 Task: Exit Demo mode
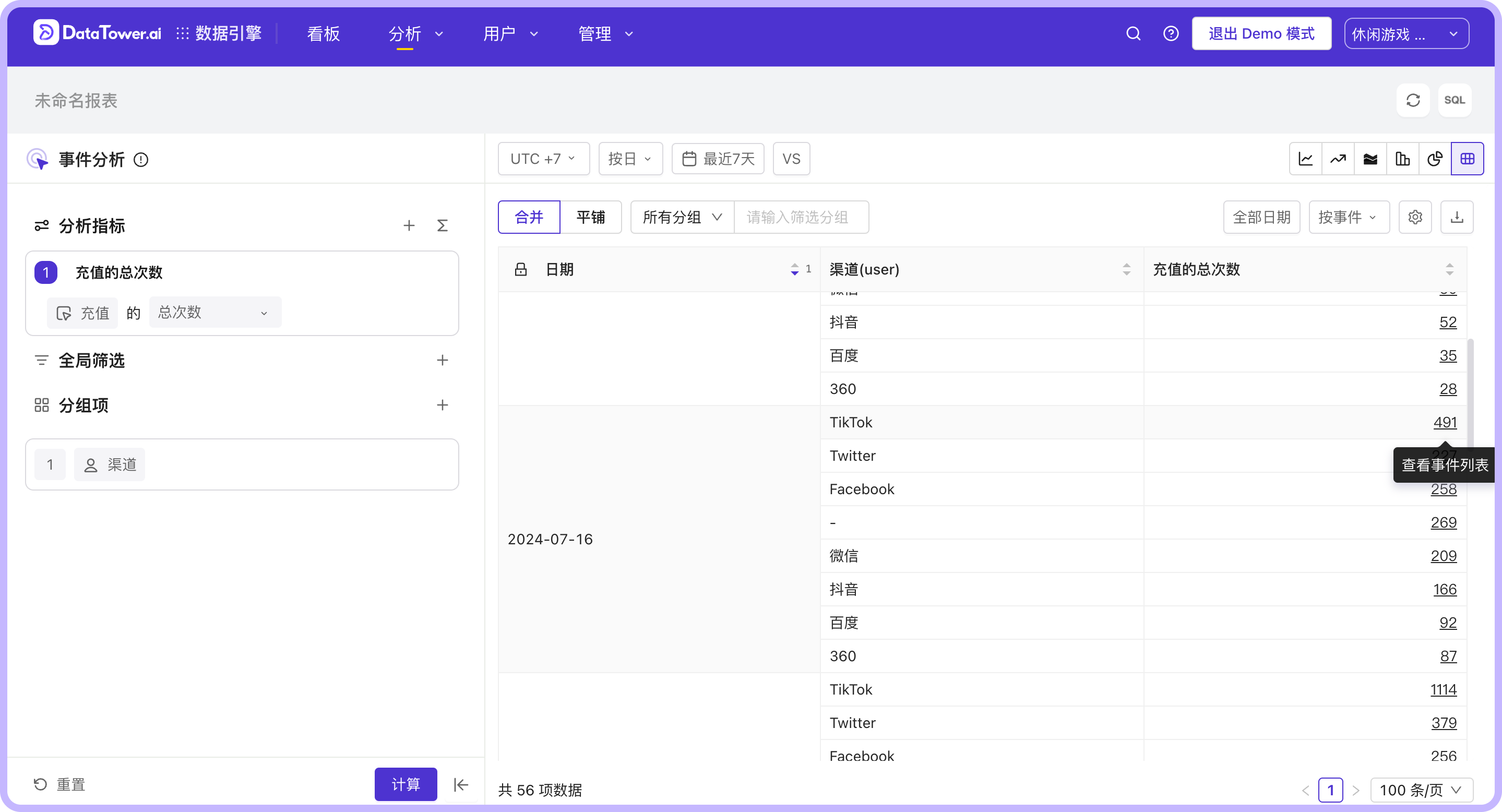[x=1261, y=33]
